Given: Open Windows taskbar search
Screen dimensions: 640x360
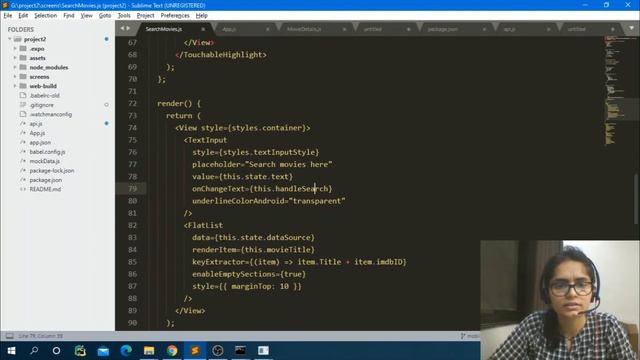Looking at the screenshot, I should 34,351.
